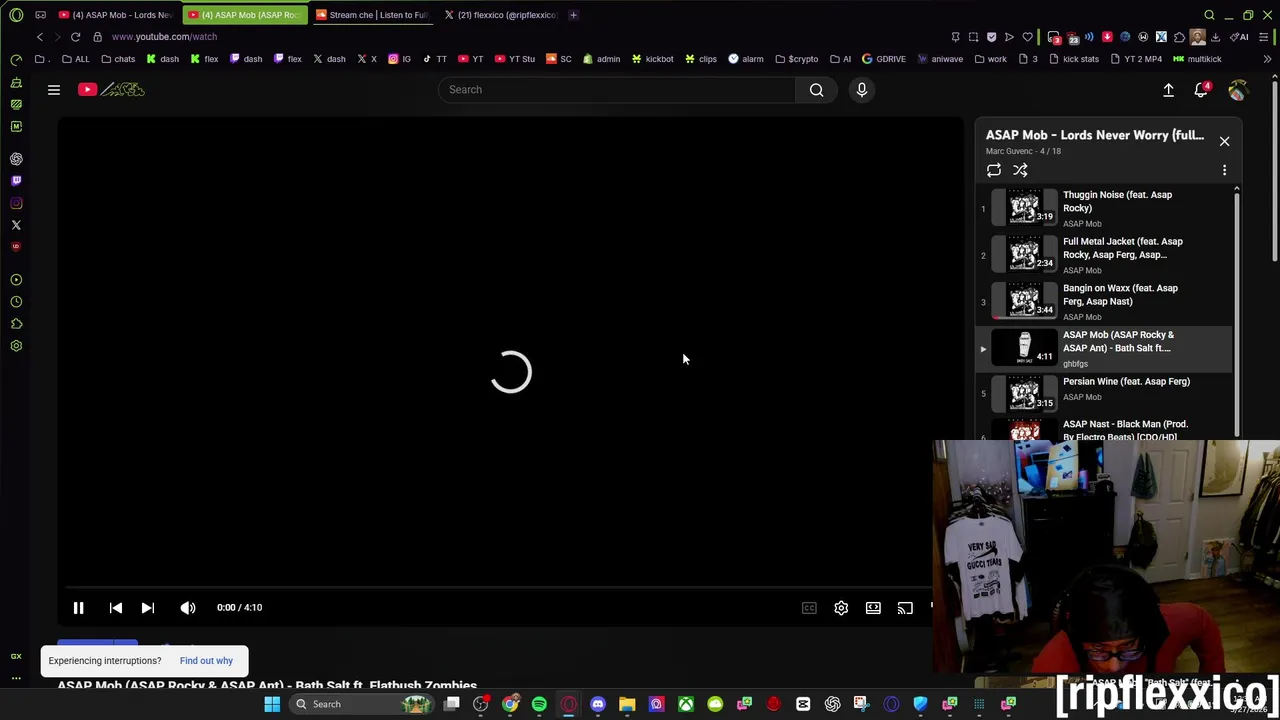Skip to next video

click(147, 607)
